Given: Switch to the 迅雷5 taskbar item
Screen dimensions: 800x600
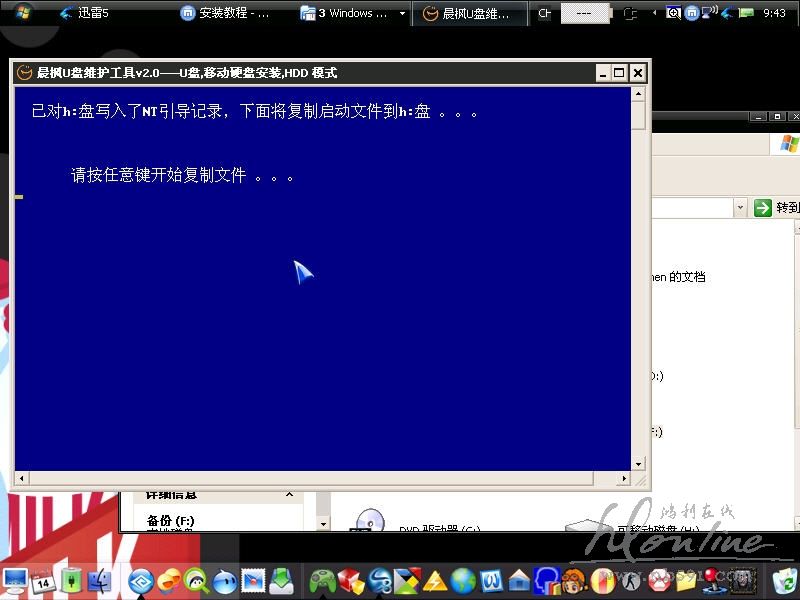Looking at the screenshot, I should [85, 13].
